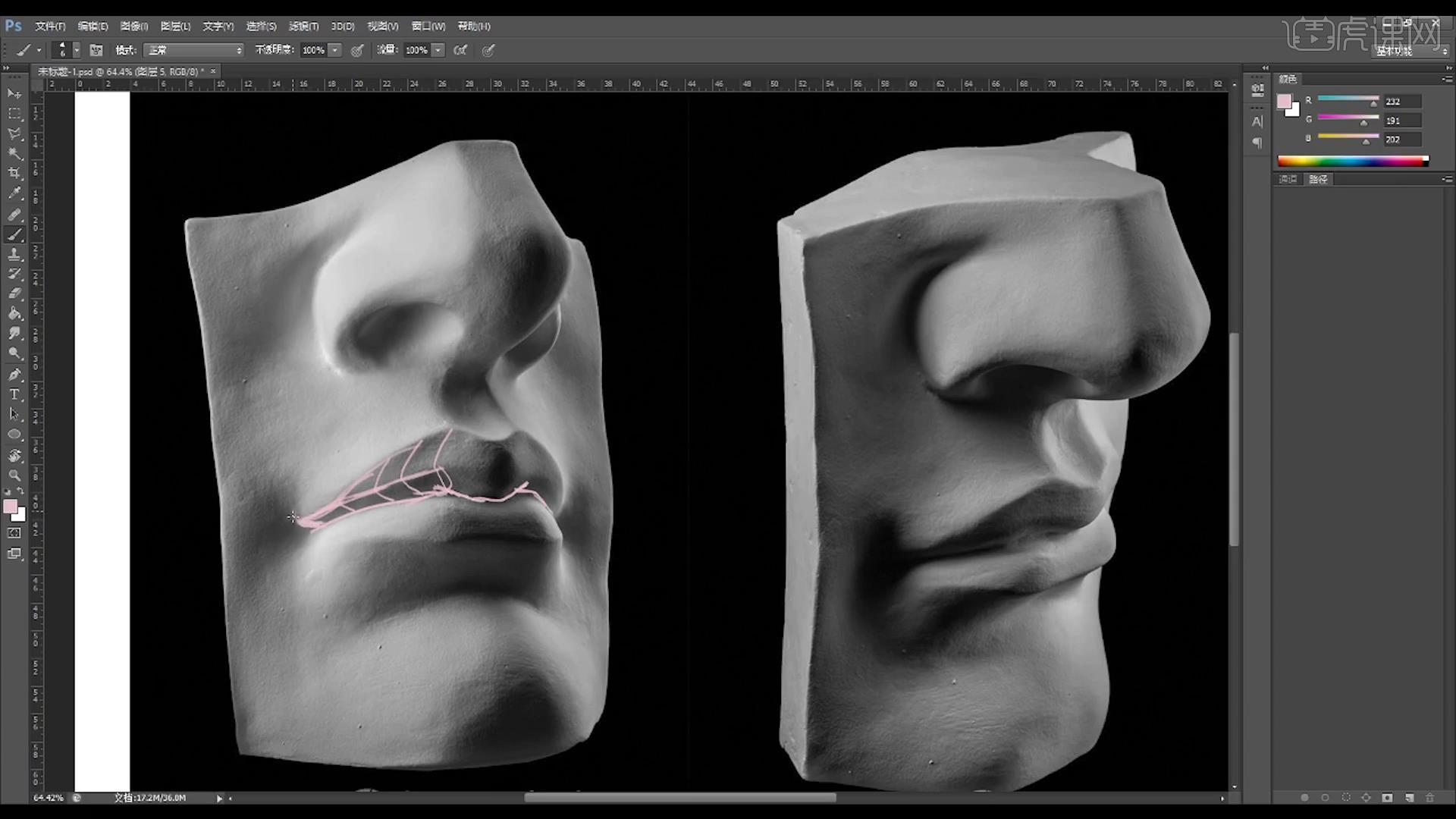Image resolution: width=1456 pixels, height=819 pixels.
Task: Open the 帮助(H) menu
Action: click(x=474, y=26)
